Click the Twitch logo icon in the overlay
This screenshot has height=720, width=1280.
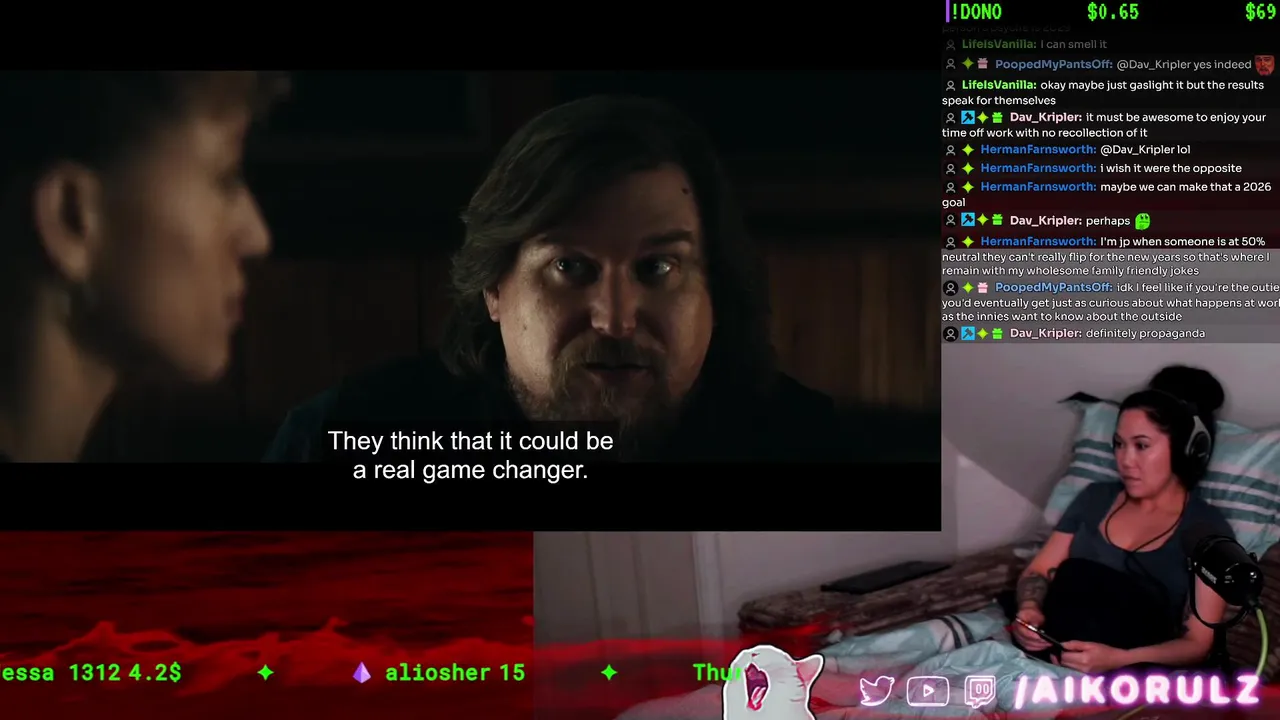(x=980, y=691)
